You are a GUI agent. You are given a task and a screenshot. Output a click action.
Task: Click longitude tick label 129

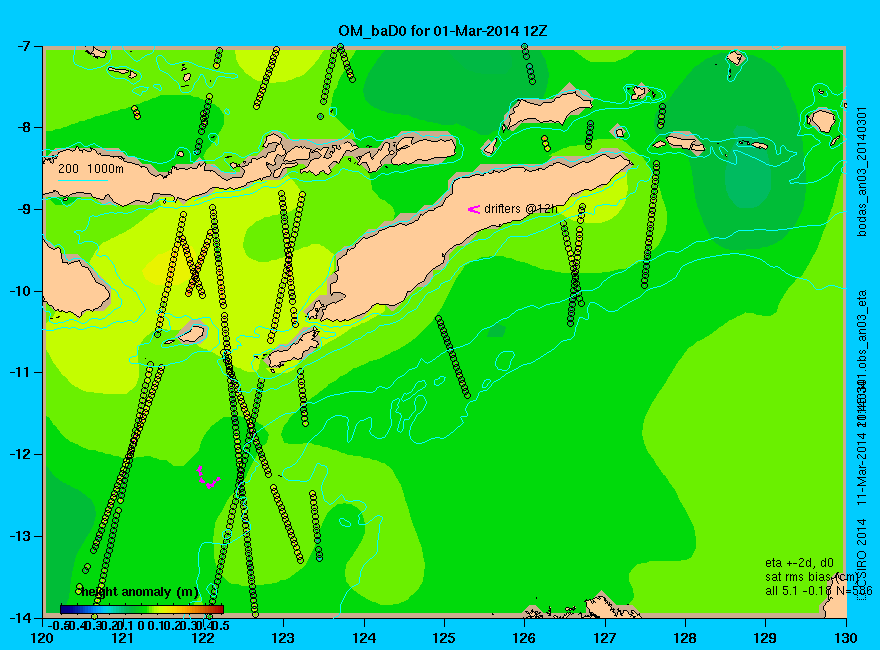point(766,638)
